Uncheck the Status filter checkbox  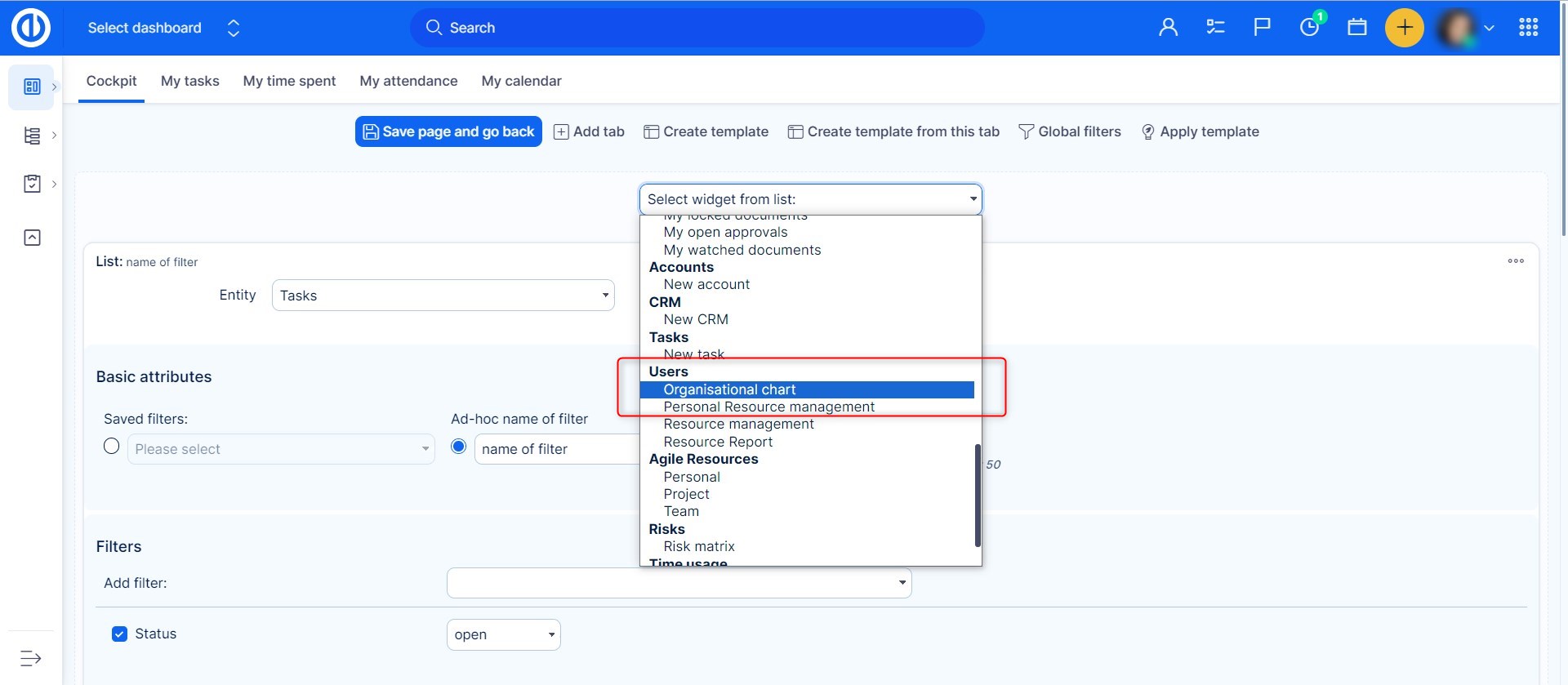119,634
